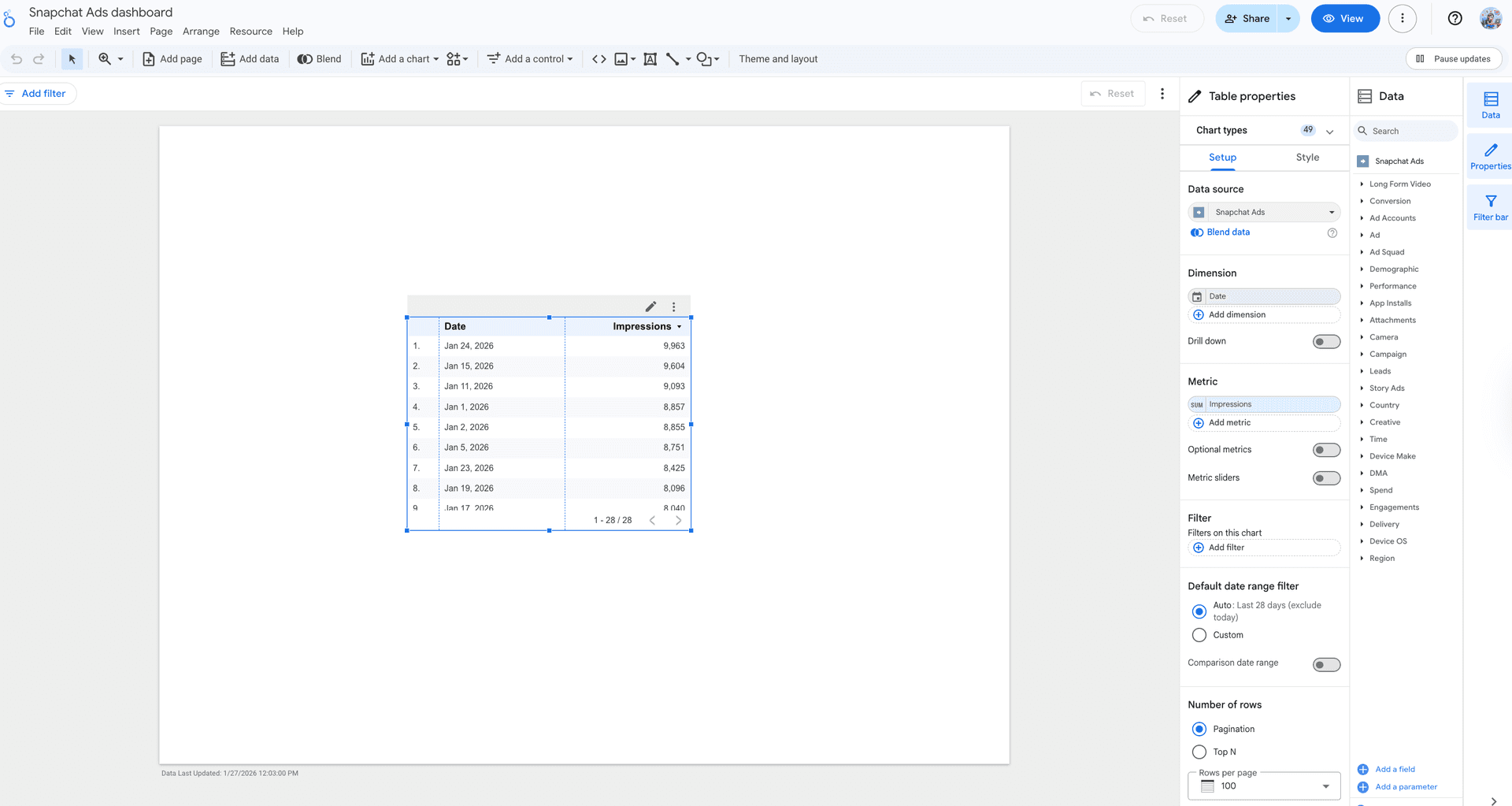Go to next table page arrow
1512x806 pixels.
point(678,520)
